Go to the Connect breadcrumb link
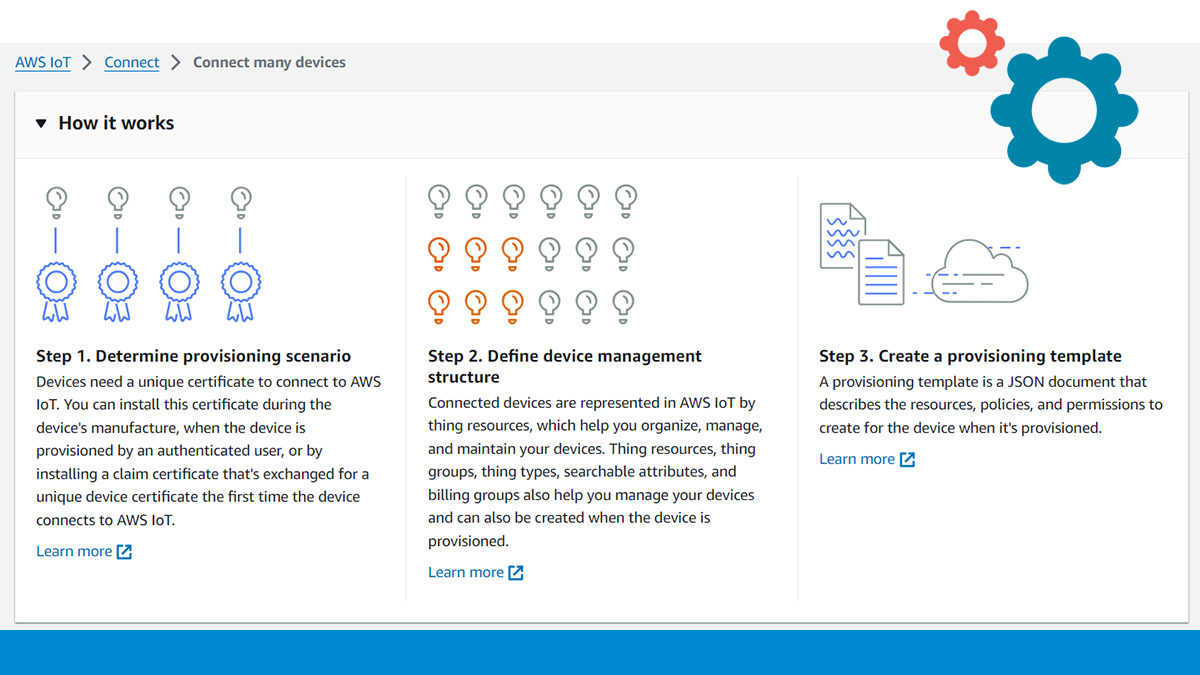This screenshot has width=1200, height=675. (132, 62)
